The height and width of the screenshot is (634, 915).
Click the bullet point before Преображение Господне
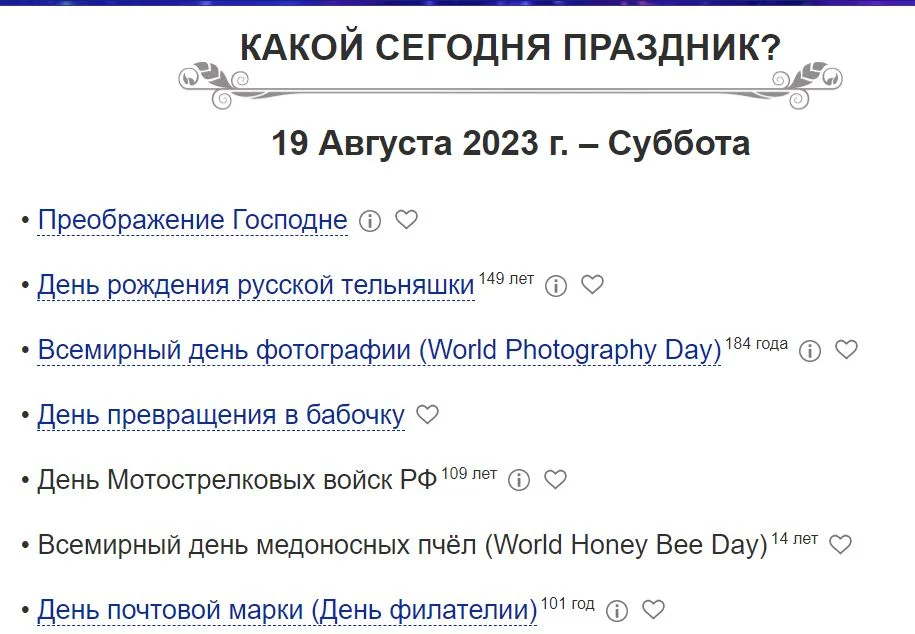[24, 218]
